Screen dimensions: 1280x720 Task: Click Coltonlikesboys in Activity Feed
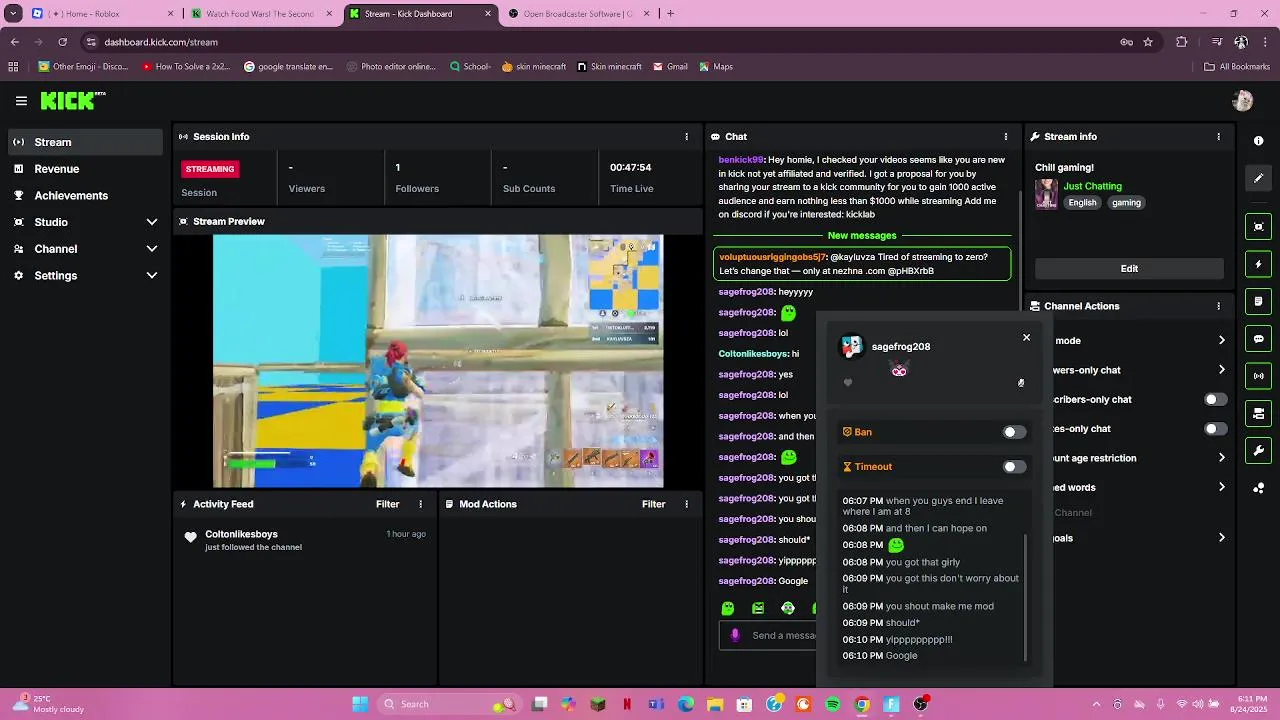click(241, 535)
